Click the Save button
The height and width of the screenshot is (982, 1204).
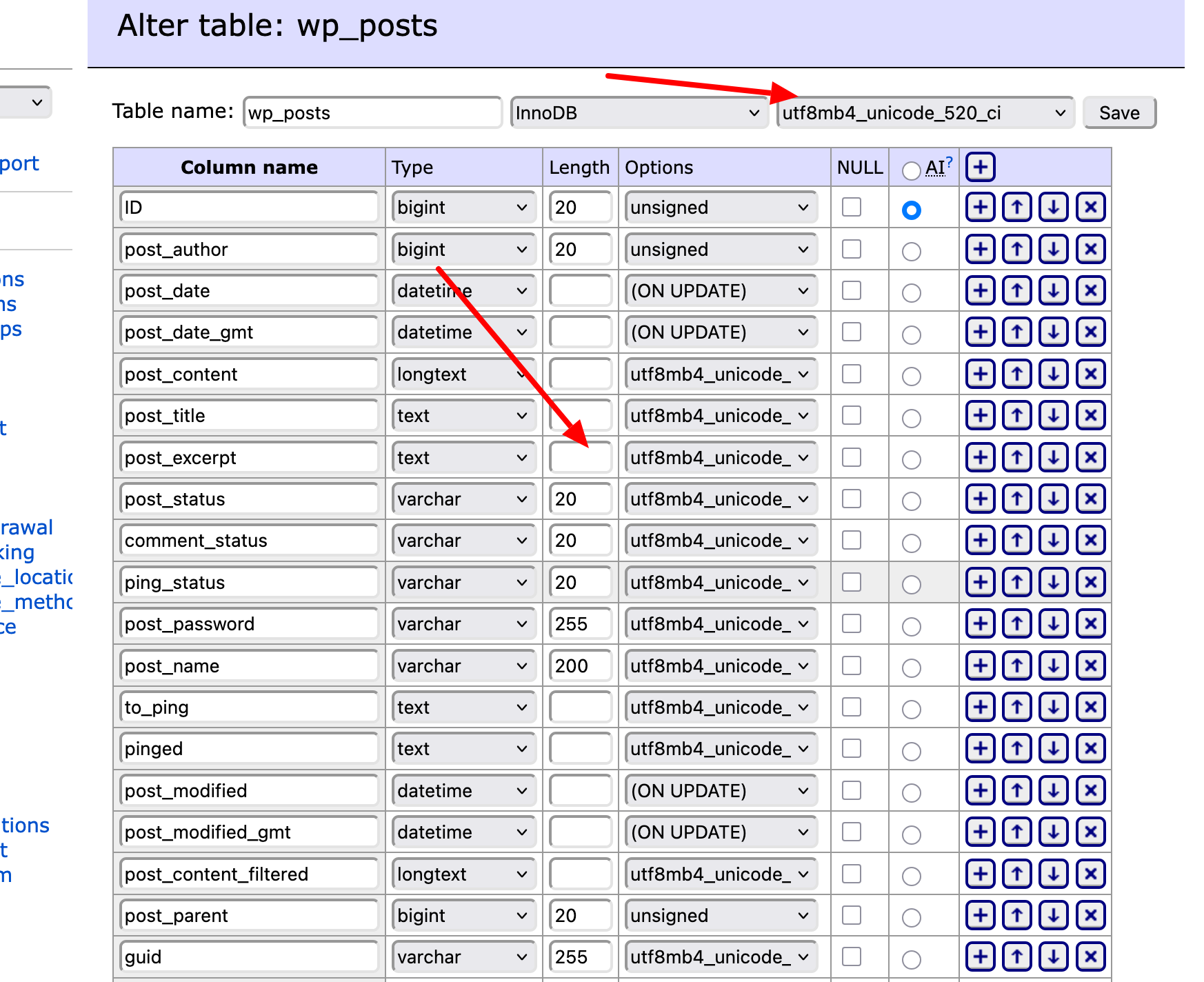coord(1118,113)
